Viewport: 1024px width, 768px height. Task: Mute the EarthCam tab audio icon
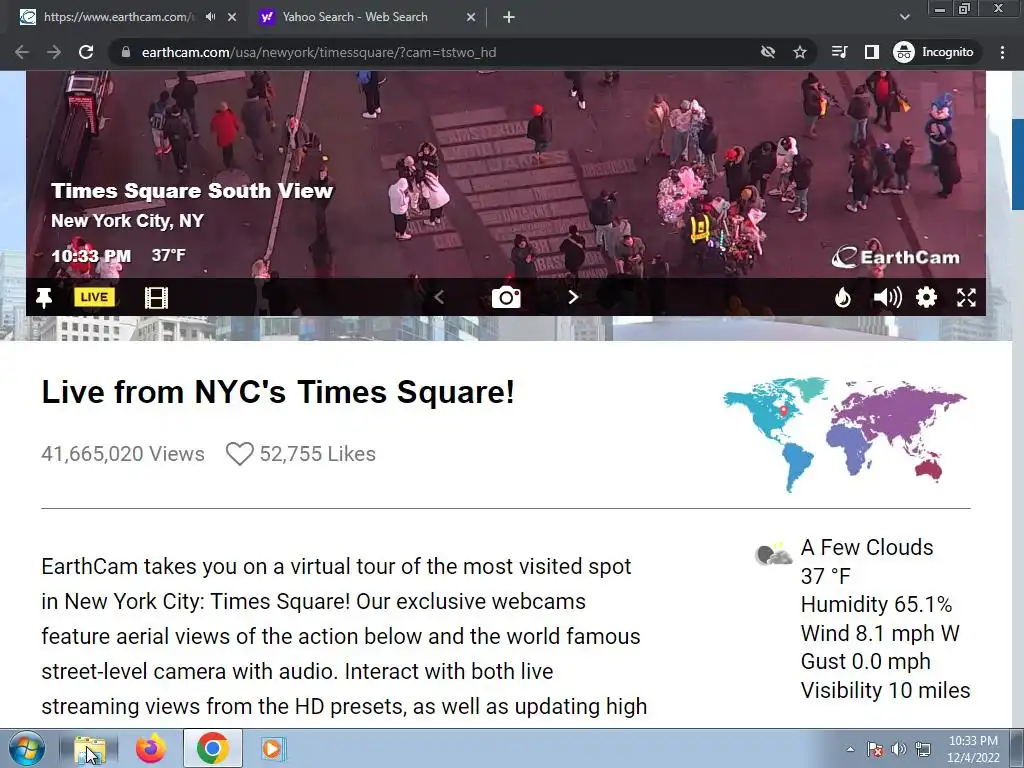(210, 17)
